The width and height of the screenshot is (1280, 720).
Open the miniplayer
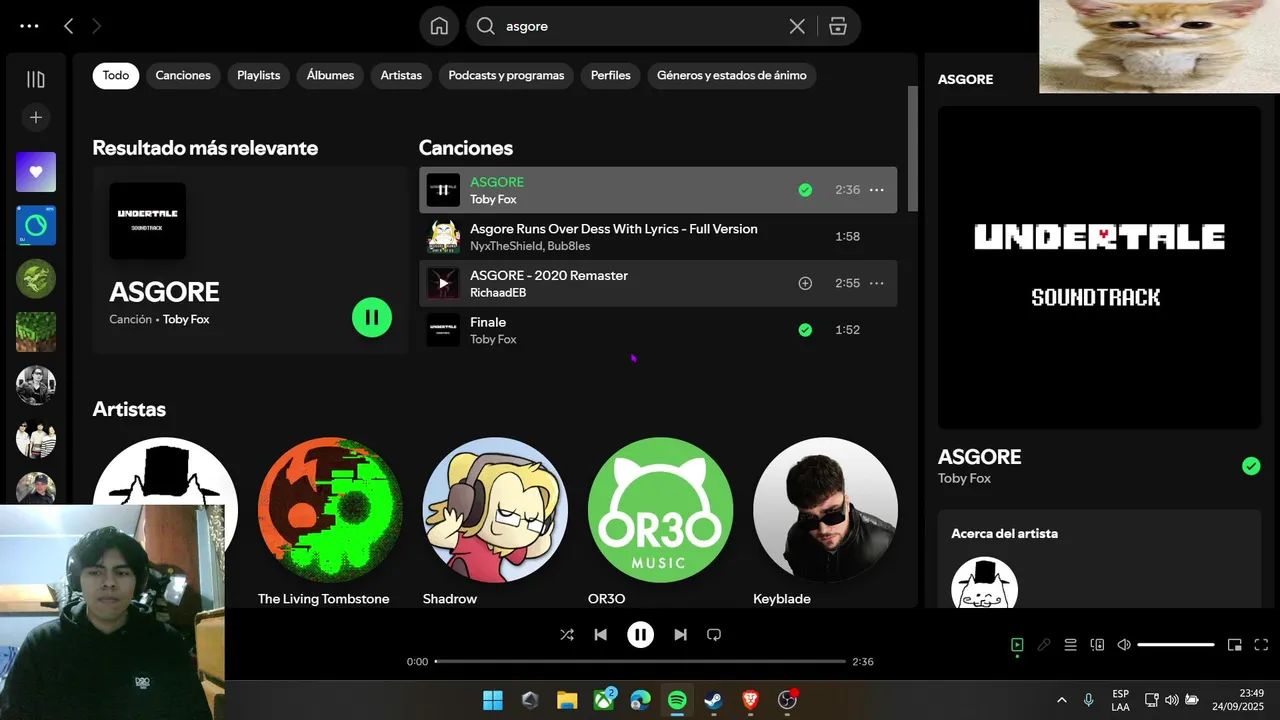(x=1235, y=645)
